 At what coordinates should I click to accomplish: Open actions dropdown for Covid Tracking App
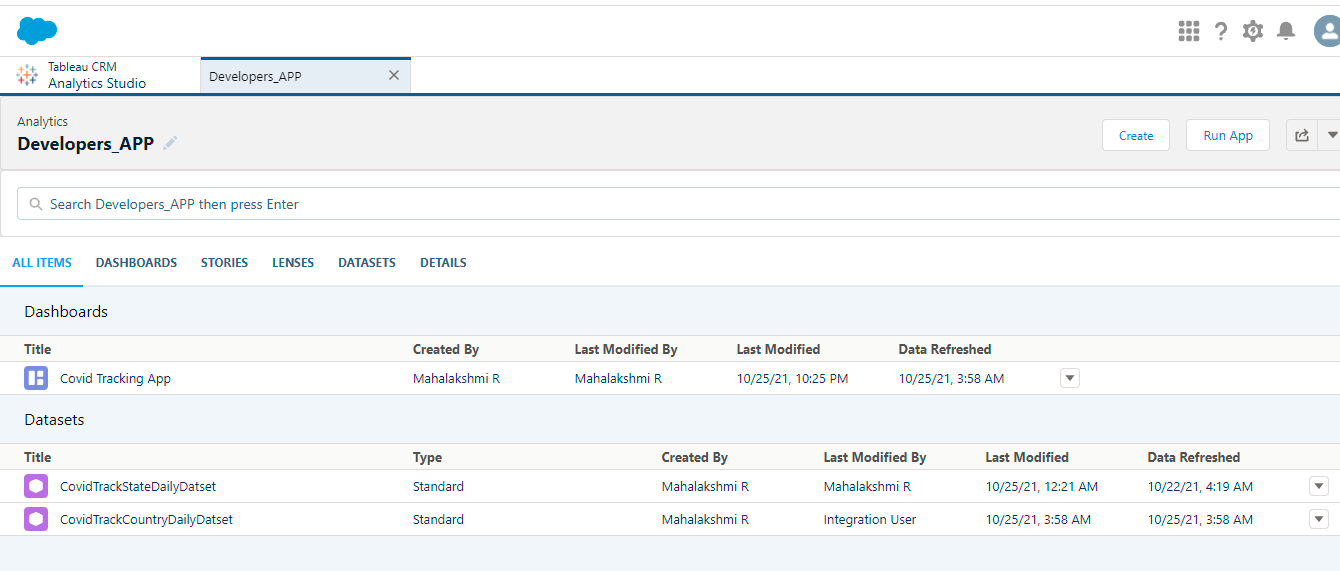(1070, 378)
